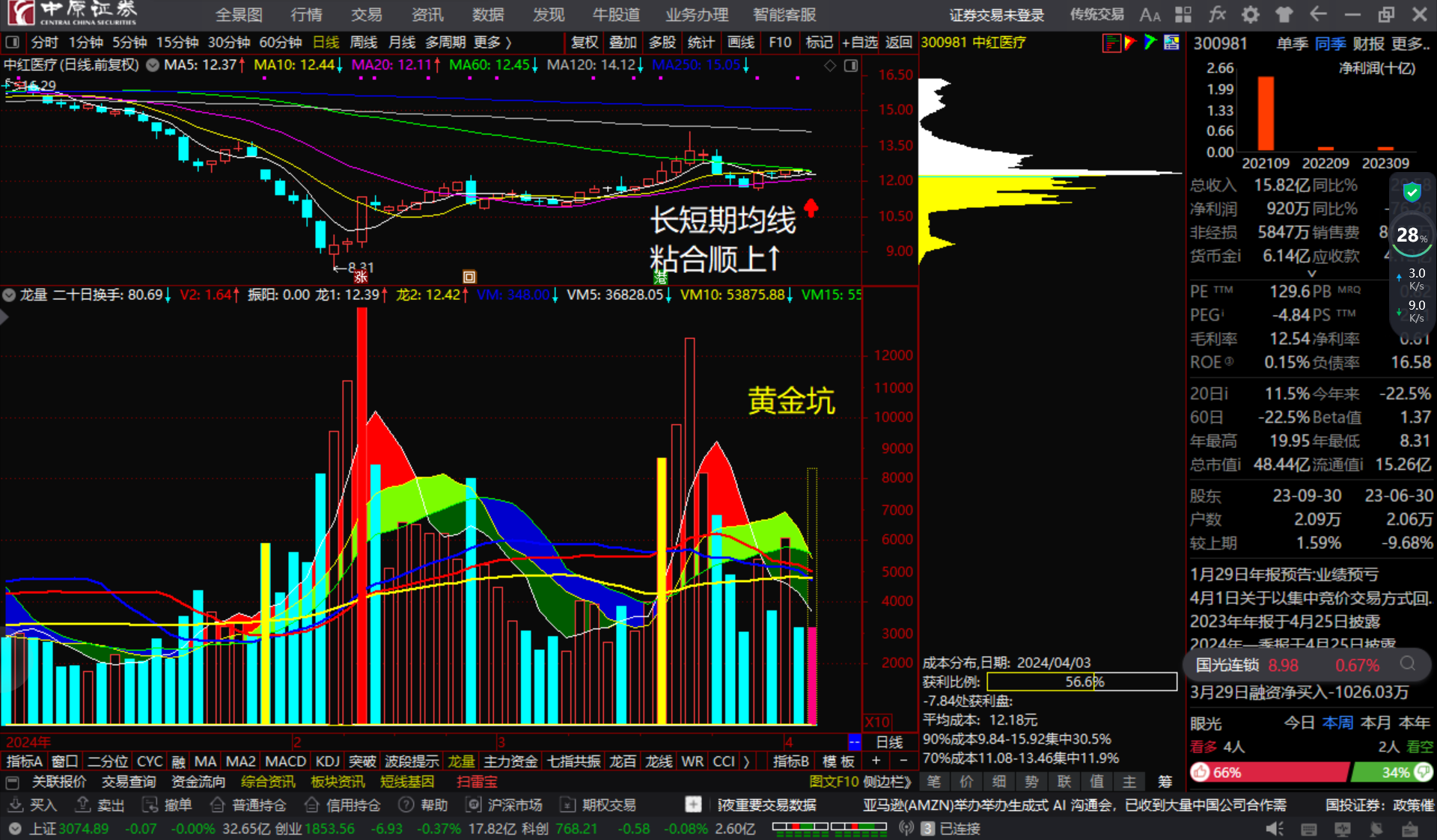Toggle the small panel icon above price axis
The image size is (1437, 840).
tap(851, 66)
